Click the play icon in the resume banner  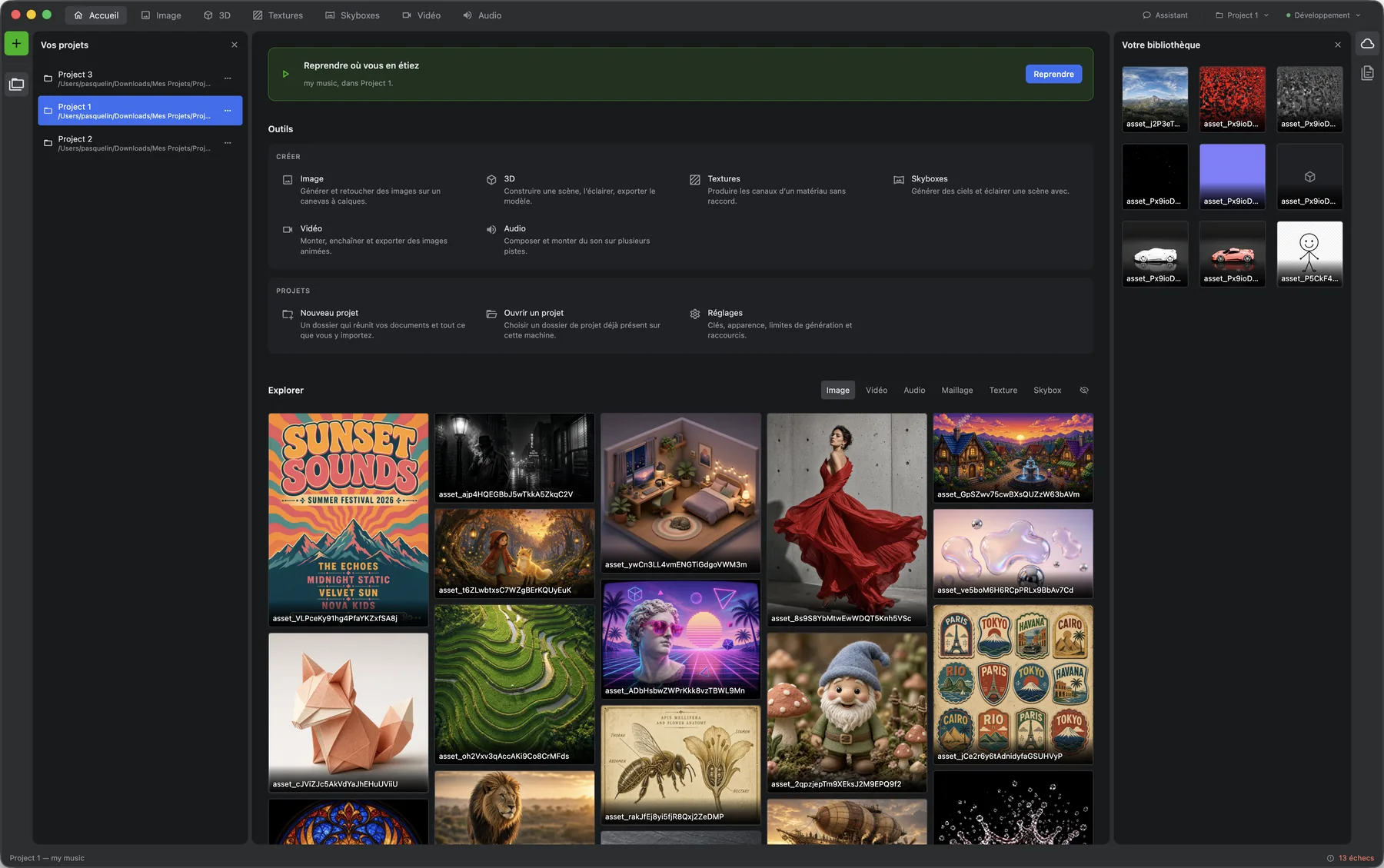(286, 74)
